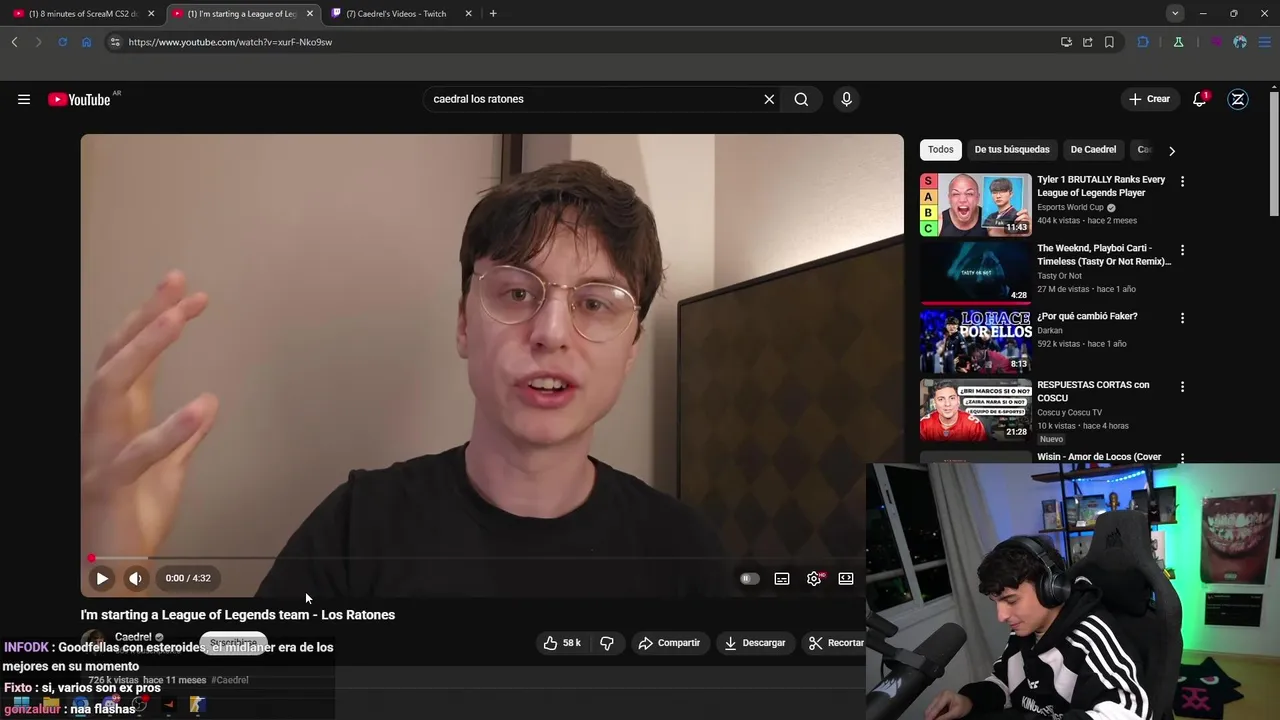Download the video via Descargar
The width and height of the screenshot is (1280, 720).
[755, 643]
